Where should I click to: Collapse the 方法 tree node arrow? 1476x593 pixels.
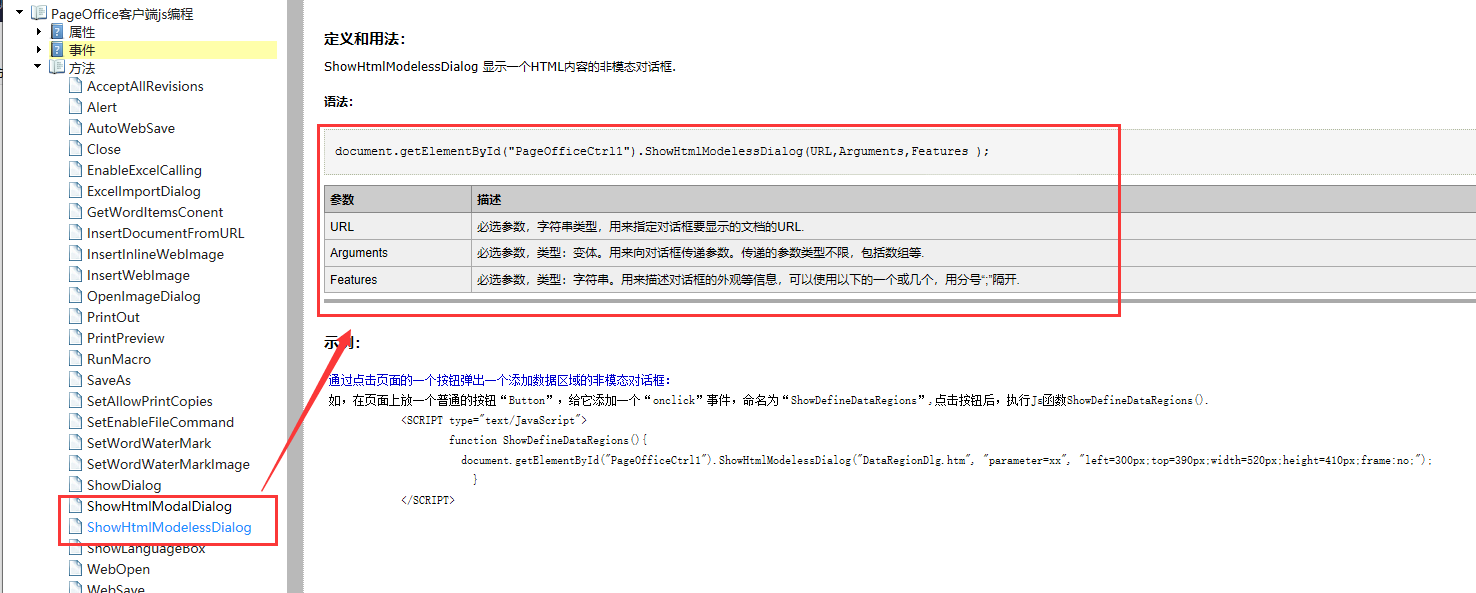click(x=38, y=67)
